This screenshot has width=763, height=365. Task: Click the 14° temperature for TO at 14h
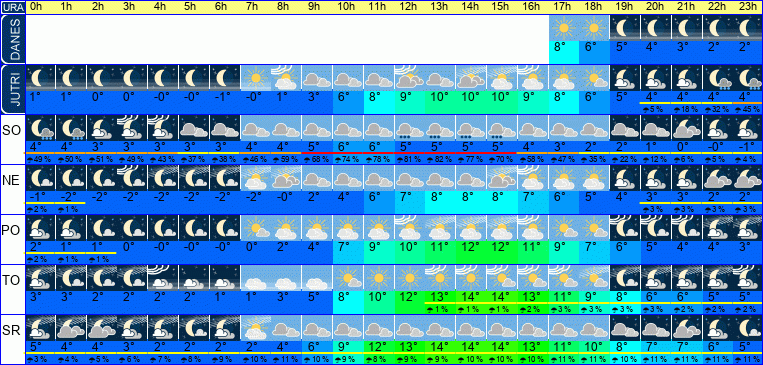470,297
